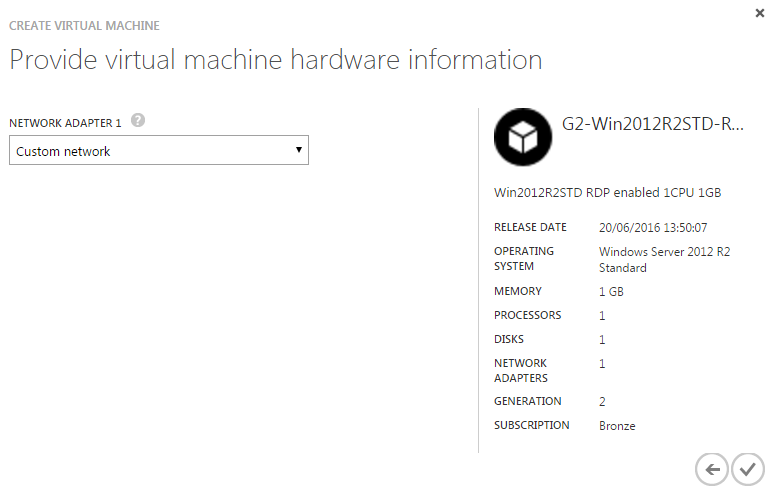Click the RELEASE DATE label
Viewport: 775px width, 496px height.
click(530, 227)
